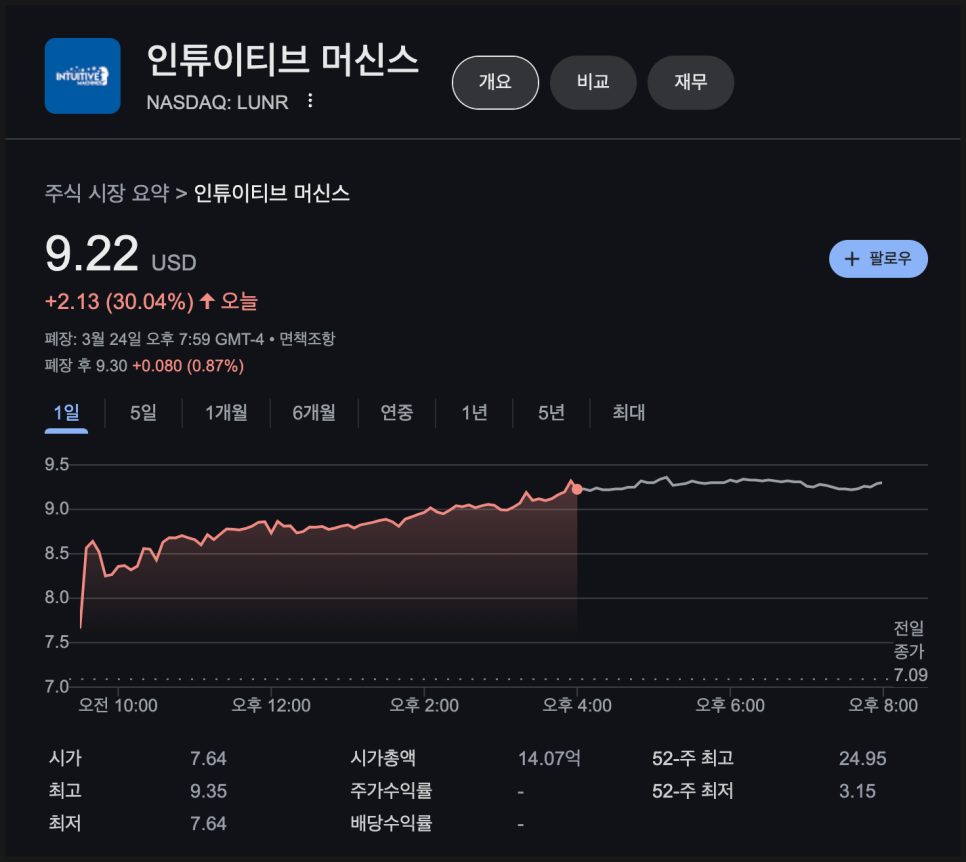The height and width of the screenshot is (862, 966).
Task: Show the 1년 chart range
Action: [x=474, y=413]
